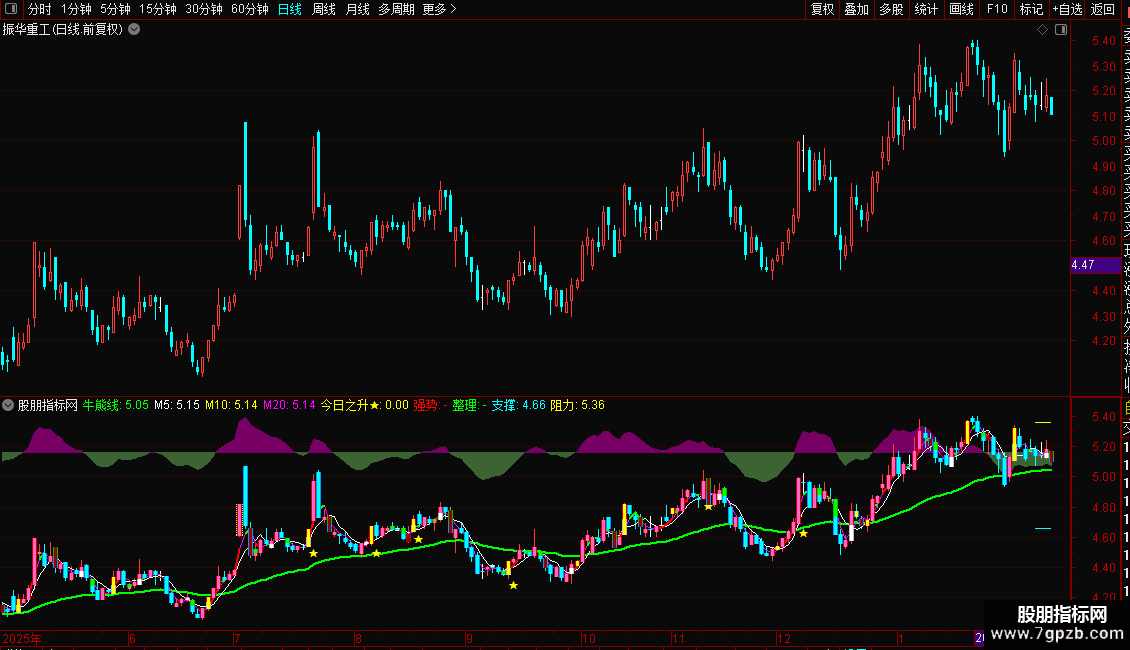
Task: Click the month 9 marker on timeline
Action: pos(469,638)
